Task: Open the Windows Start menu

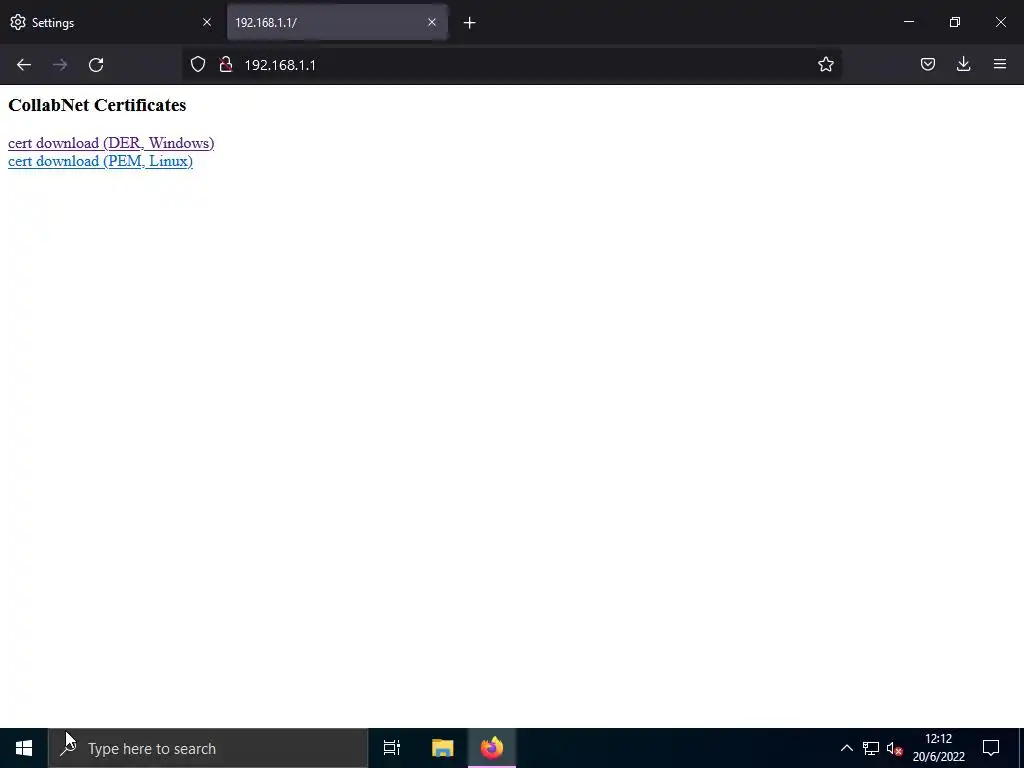Action: click(24, 748)
